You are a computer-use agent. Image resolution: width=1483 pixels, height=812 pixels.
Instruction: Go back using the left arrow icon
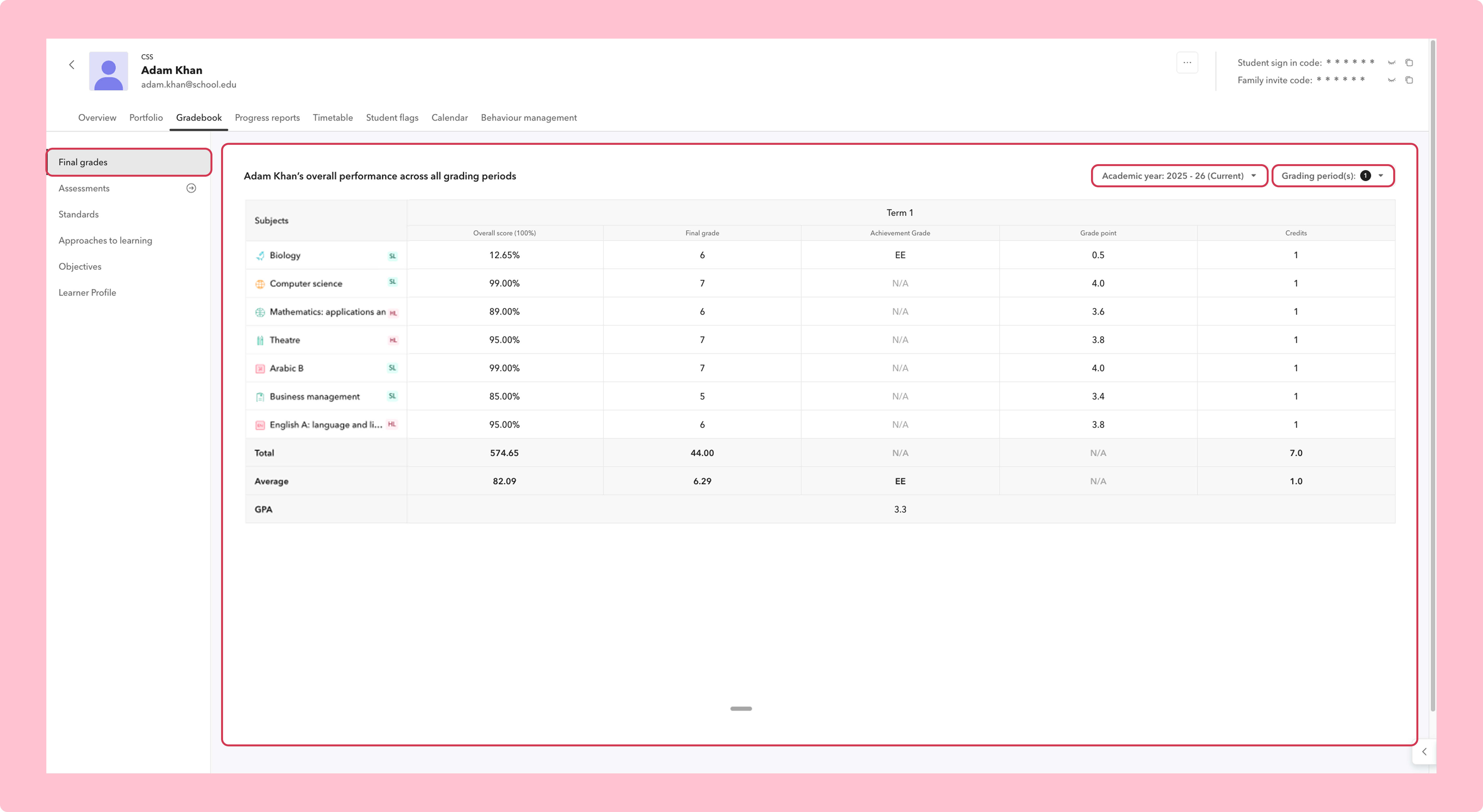(72, 64)
